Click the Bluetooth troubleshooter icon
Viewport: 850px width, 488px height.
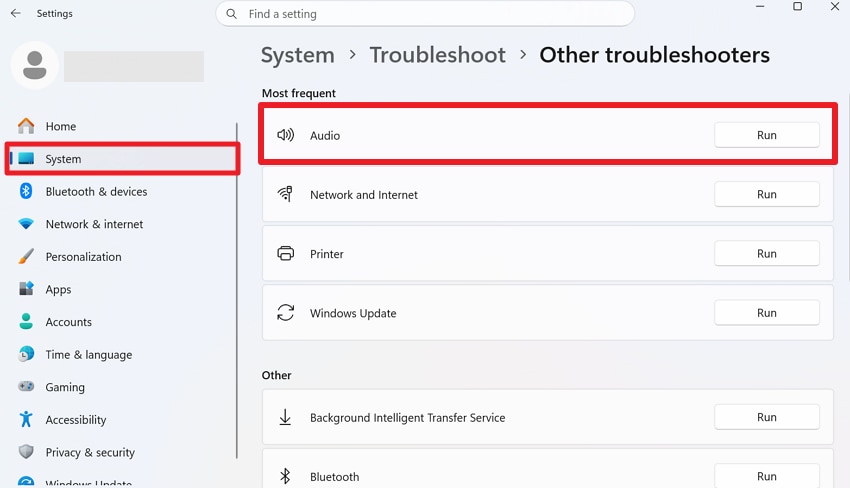285,476
